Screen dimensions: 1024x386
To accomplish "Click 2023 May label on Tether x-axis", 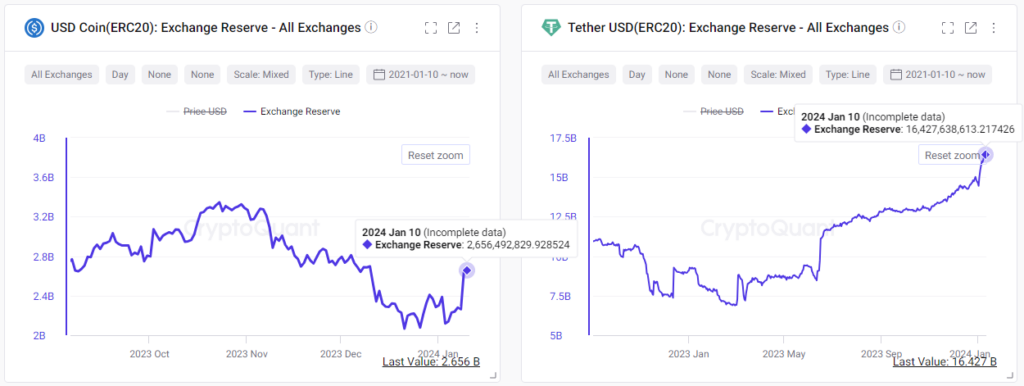I will (783, 354).
